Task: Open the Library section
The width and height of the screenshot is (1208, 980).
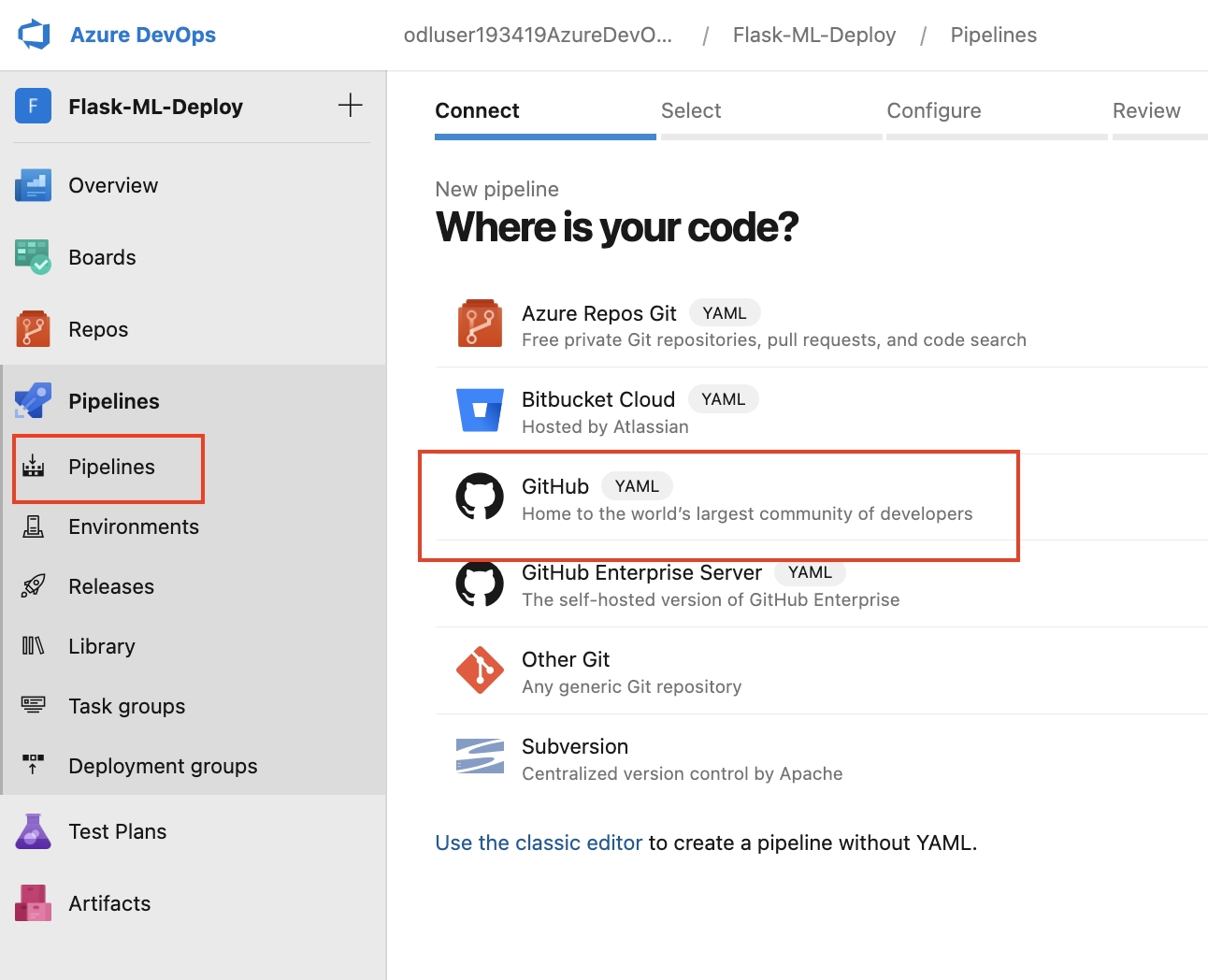Action: click(101, 646)
